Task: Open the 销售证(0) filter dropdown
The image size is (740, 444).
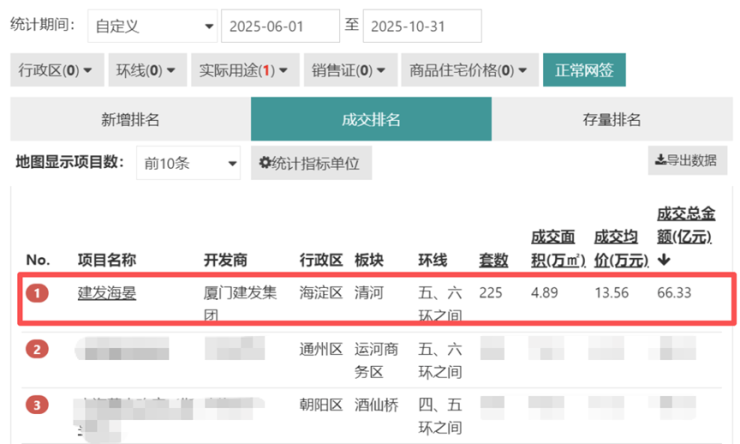Action: [348, 70]
